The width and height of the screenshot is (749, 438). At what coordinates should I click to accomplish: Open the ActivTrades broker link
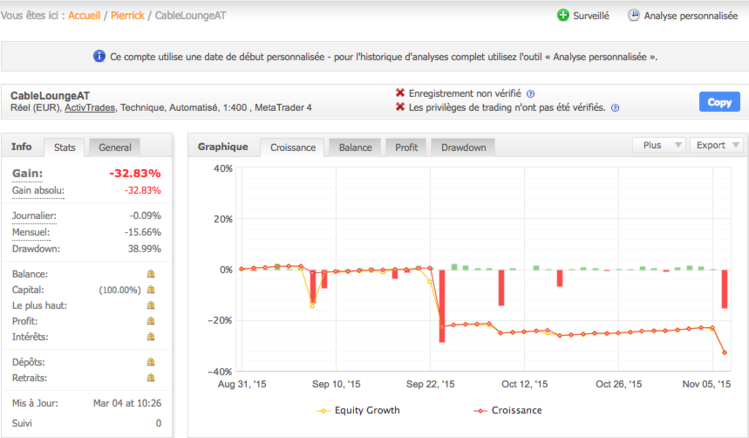[x=90, y=108]
